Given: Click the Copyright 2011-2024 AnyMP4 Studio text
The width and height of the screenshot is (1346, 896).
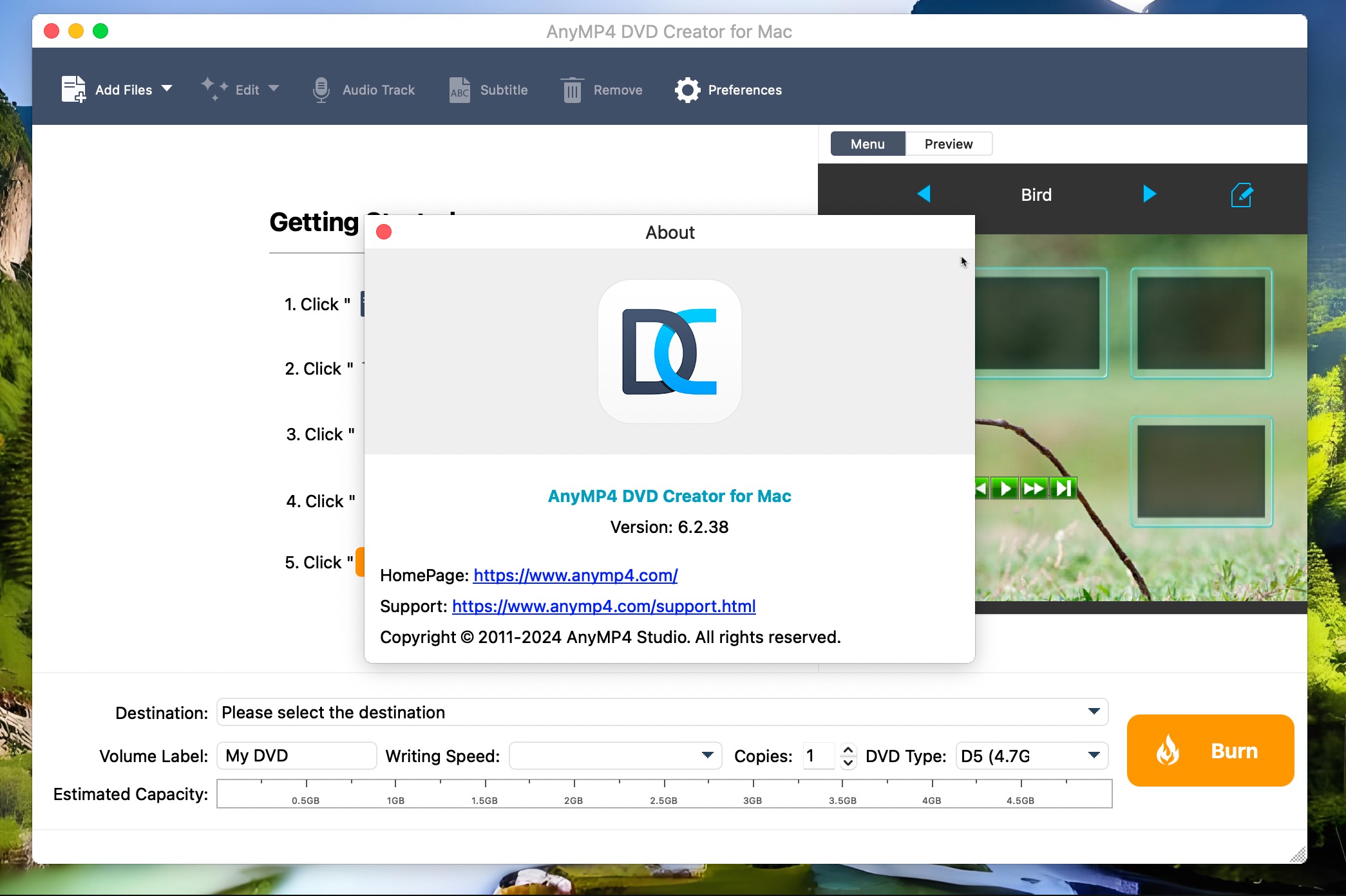Looking at the screenshot, I should coord(611,637).
